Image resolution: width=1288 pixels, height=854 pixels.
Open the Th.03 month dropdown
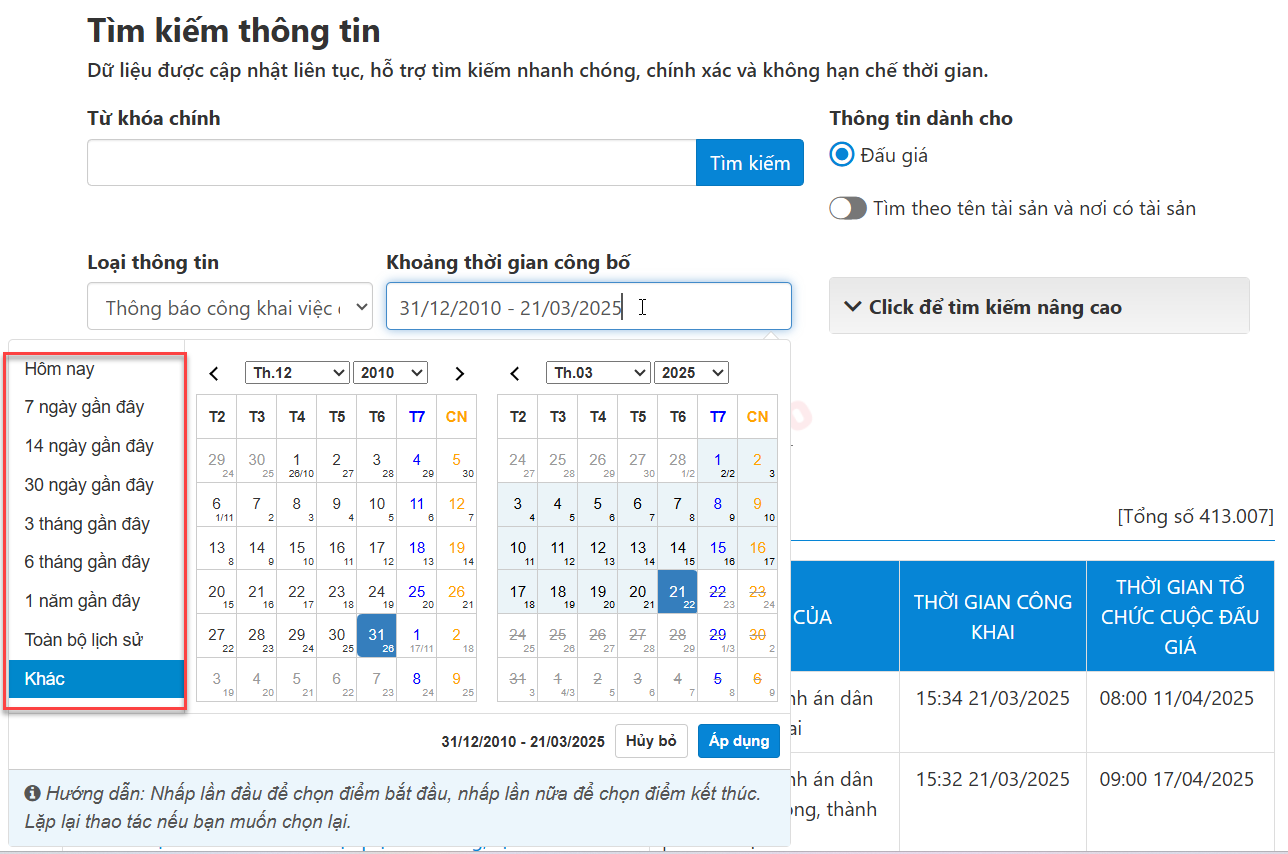[598, 373]
